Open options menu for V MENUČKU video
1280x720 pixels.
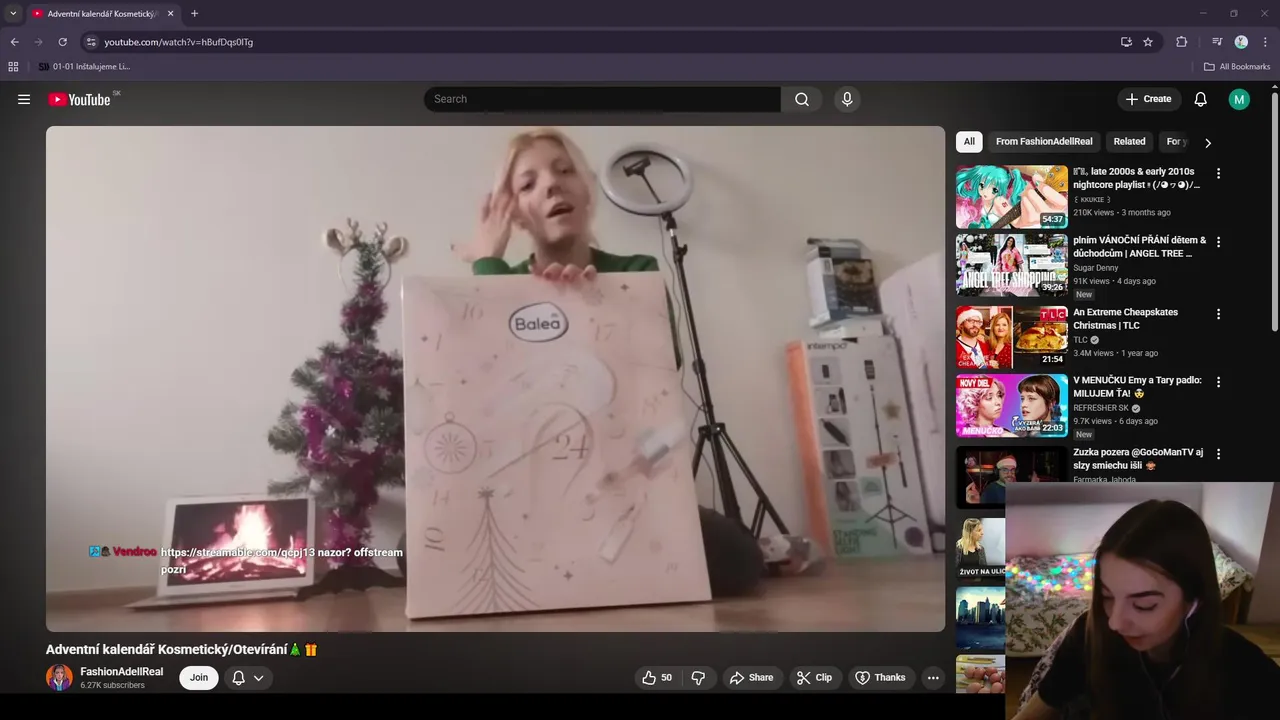1218,382
